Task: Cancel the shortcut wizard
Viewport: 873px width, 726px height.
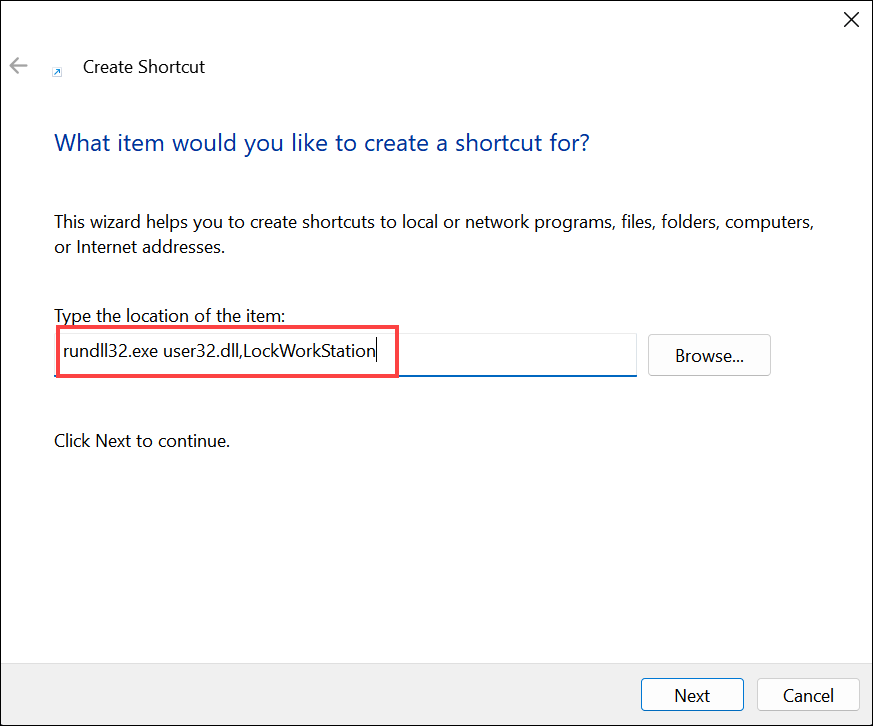Action: pos(808,696)
